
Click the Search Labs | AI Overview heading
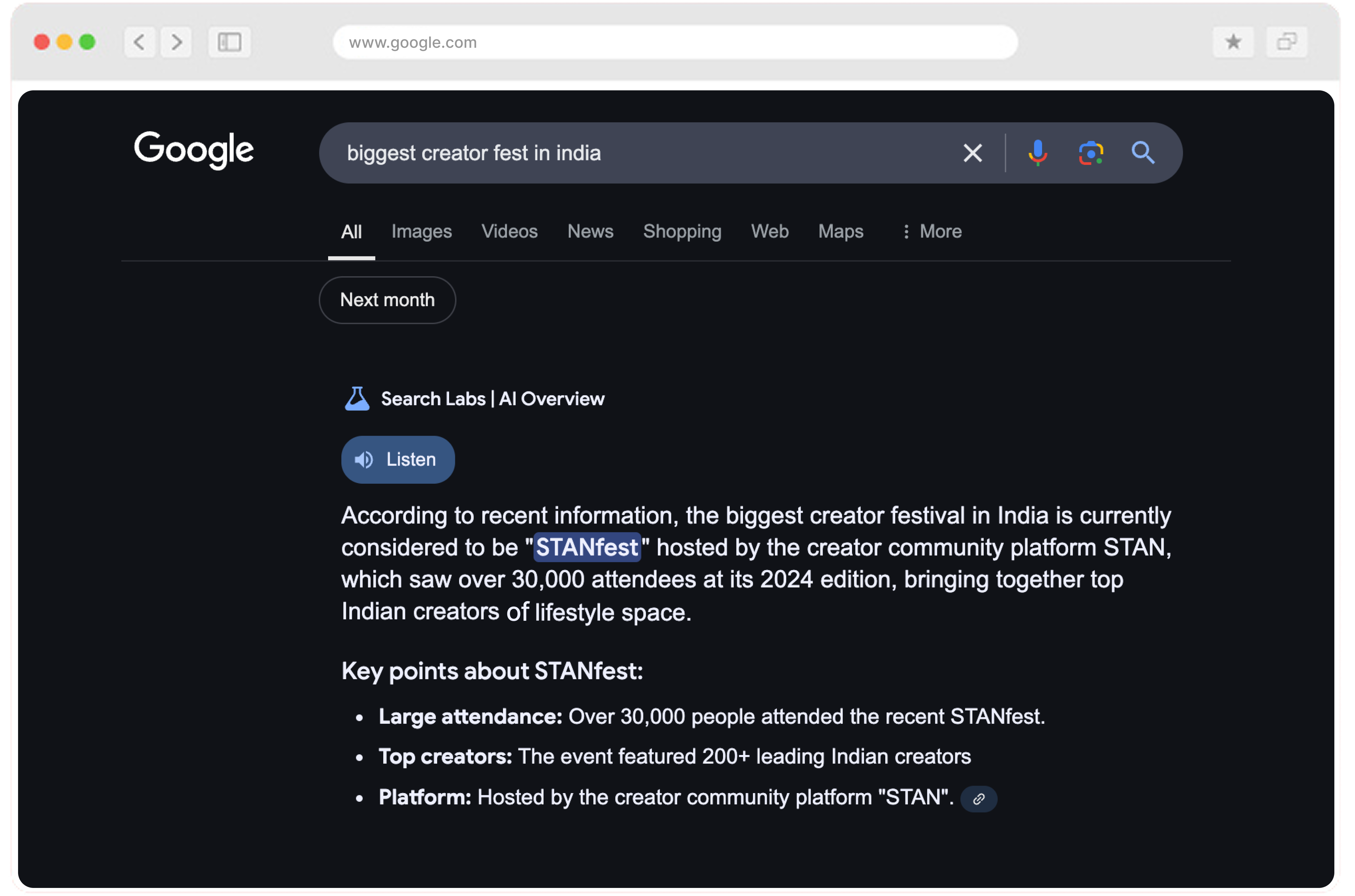tap(492, 399)
